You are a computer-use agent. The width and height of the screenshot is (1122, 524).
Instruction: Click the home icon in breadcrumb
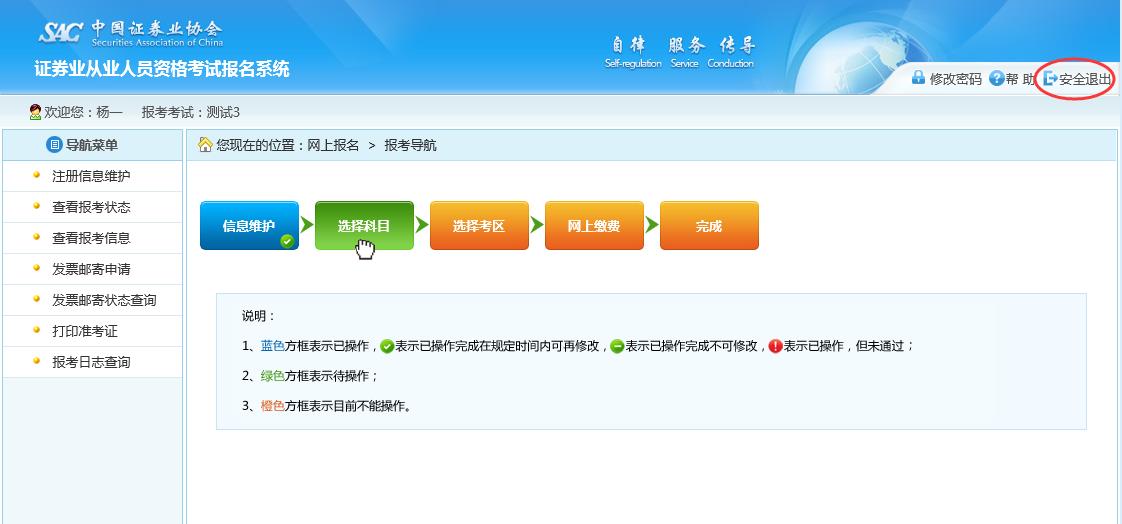click(x=205, y=145)
